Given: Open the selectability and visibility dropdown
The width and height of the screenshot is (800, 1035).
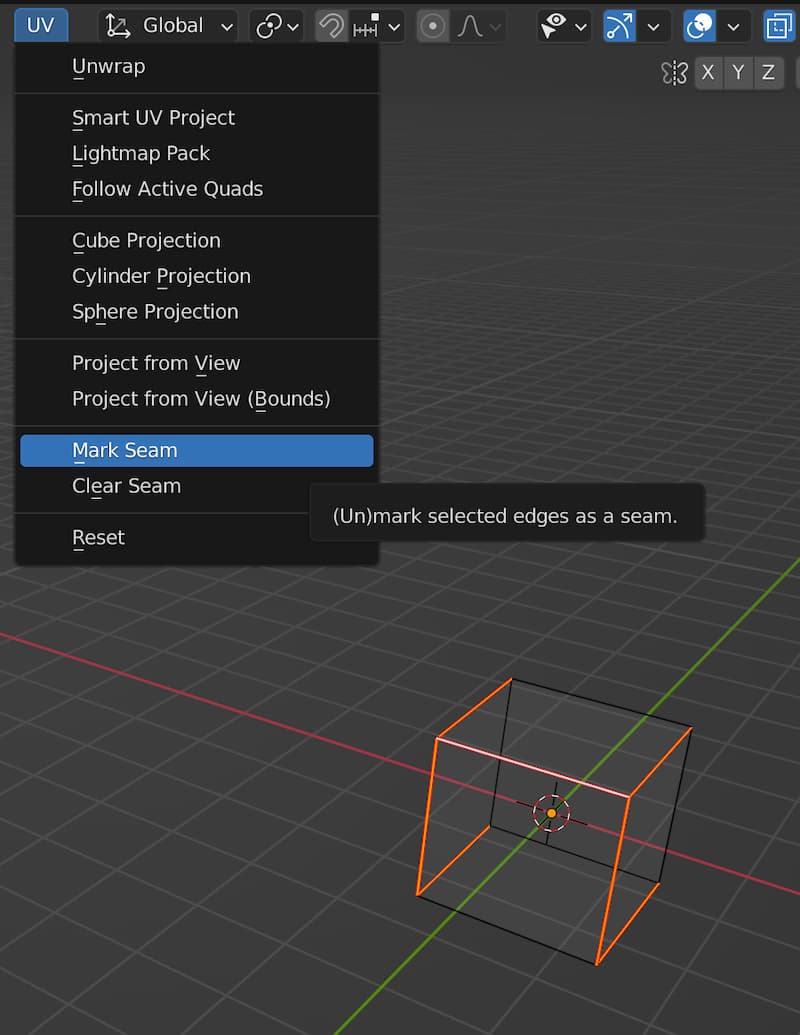Looking at the screenshot, I should tap(563, 26).
